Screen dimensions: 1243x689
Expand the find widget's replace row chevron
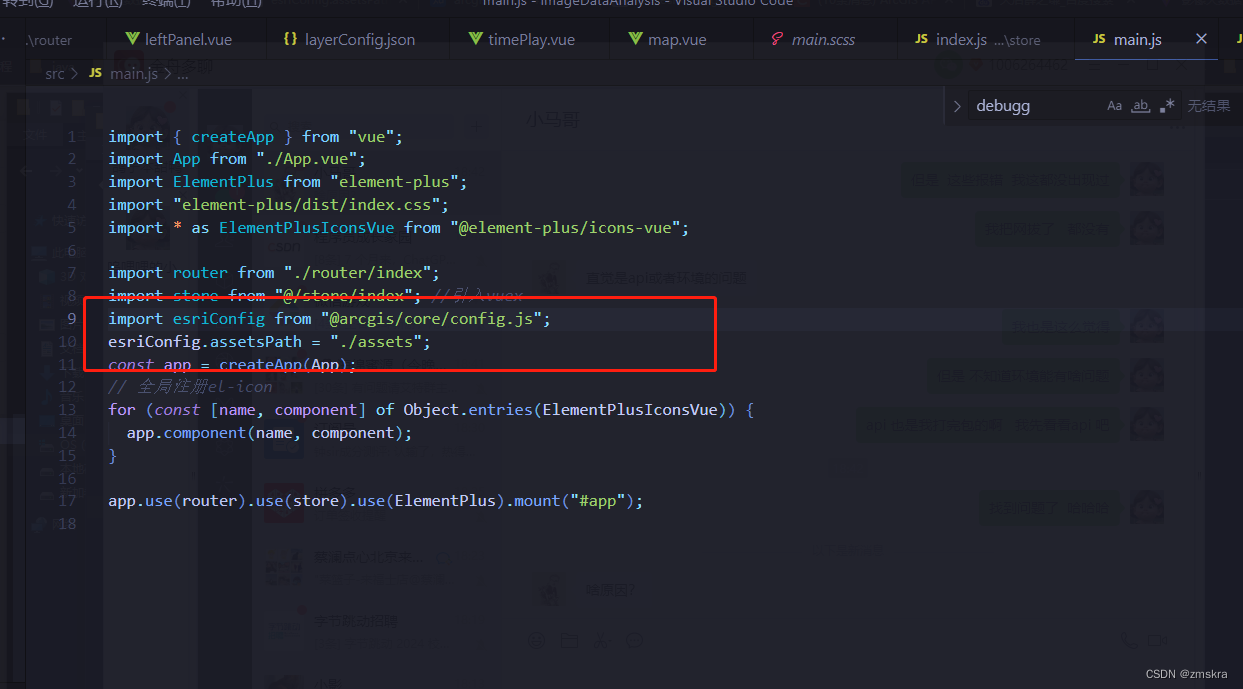pos(956,105)
